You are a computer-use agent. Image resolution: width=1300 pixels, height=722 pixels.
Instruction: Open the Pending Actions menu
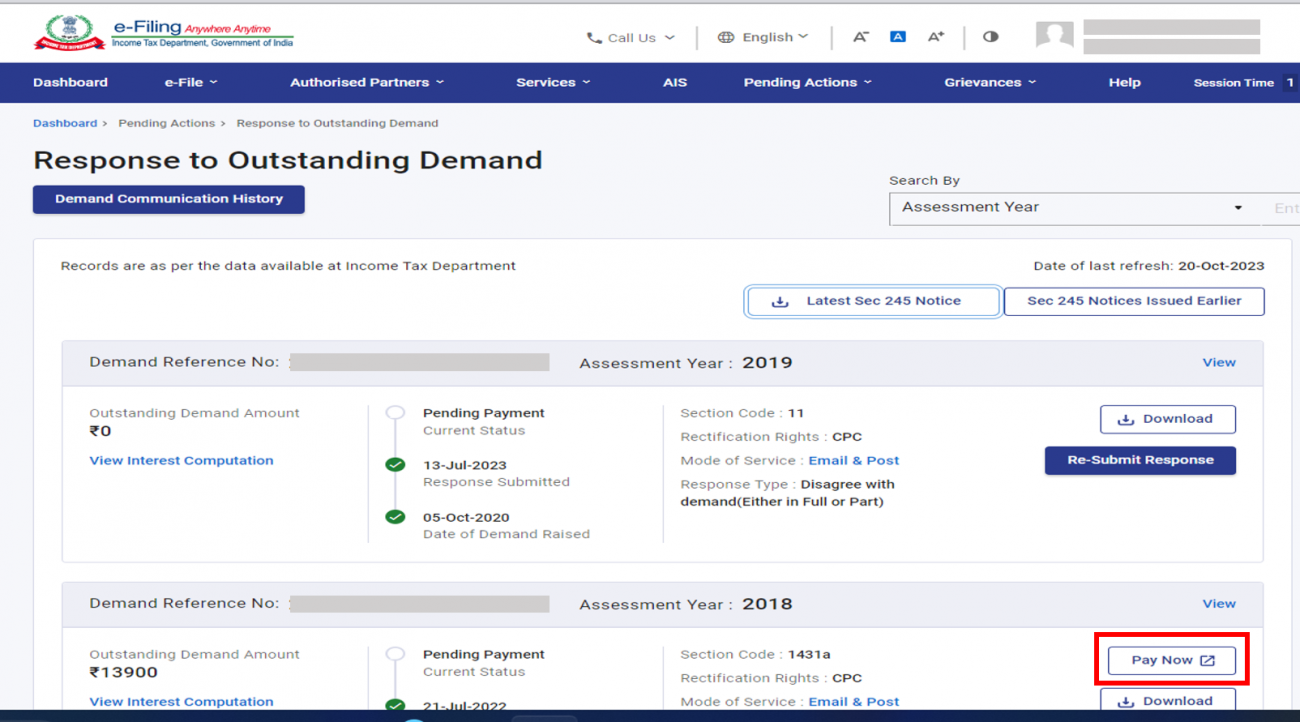(x=807, y=82)
